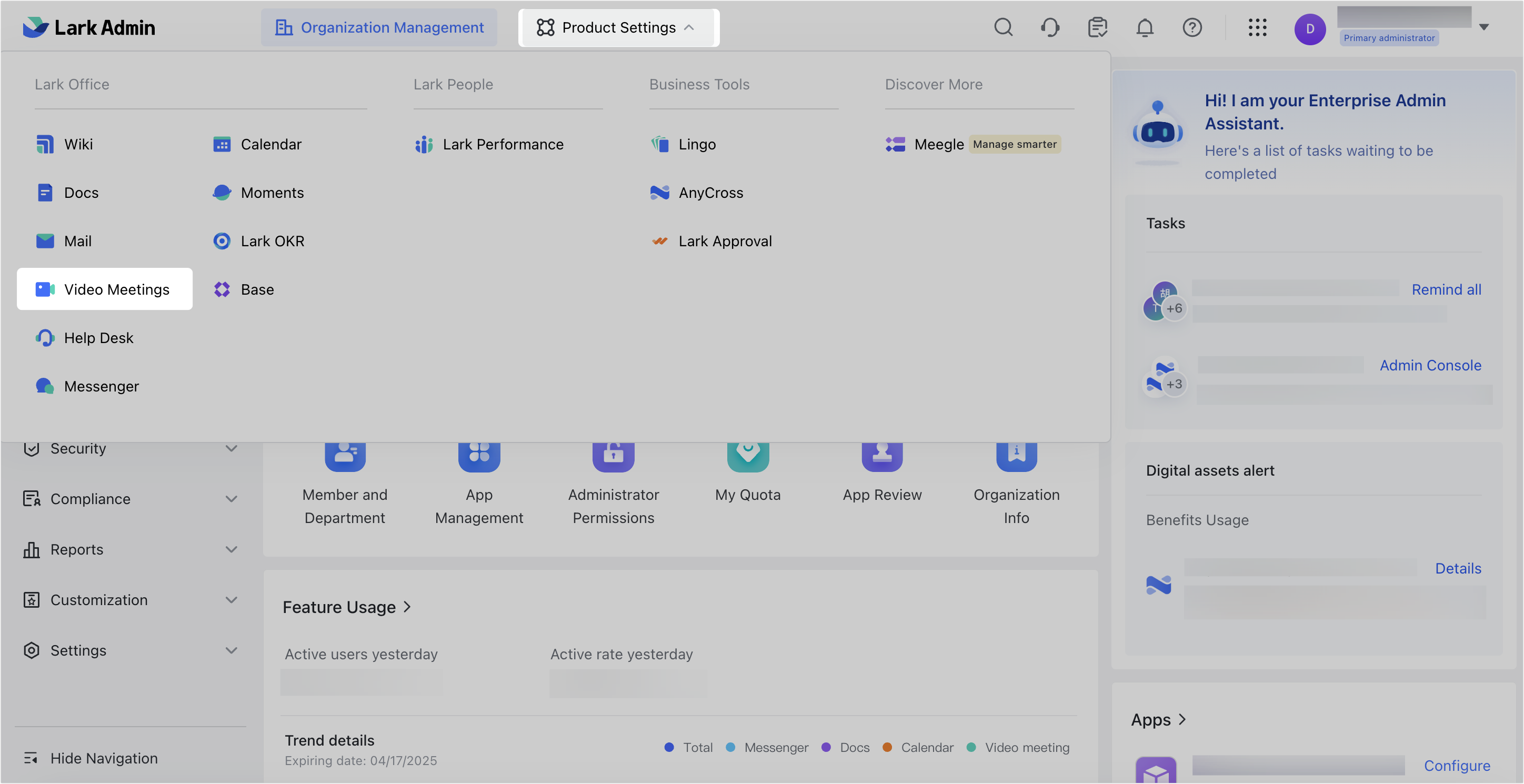
Task: Open the search icon in header
Action: click(1004, 27)
